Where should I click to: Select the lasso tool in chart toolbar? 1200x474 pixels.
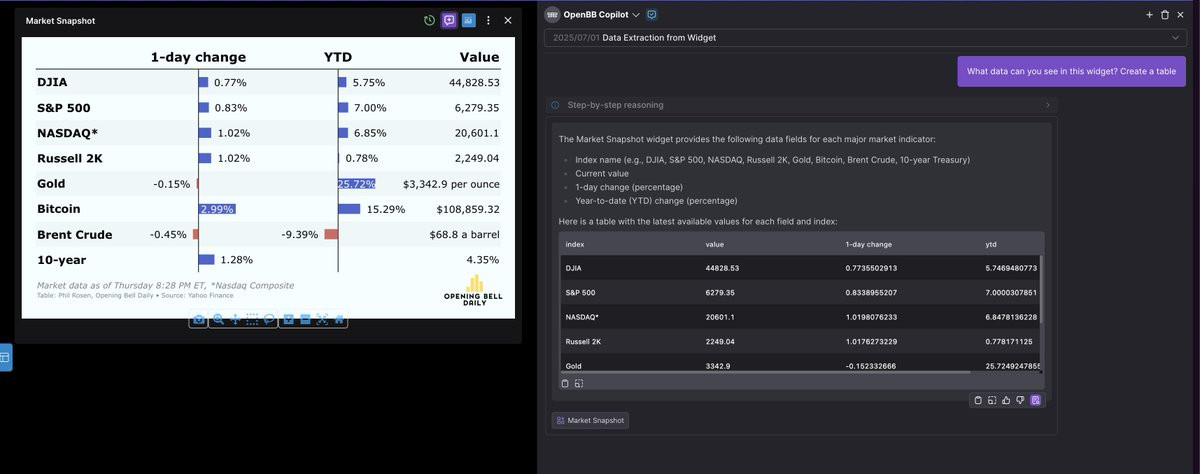click(269, 319)
